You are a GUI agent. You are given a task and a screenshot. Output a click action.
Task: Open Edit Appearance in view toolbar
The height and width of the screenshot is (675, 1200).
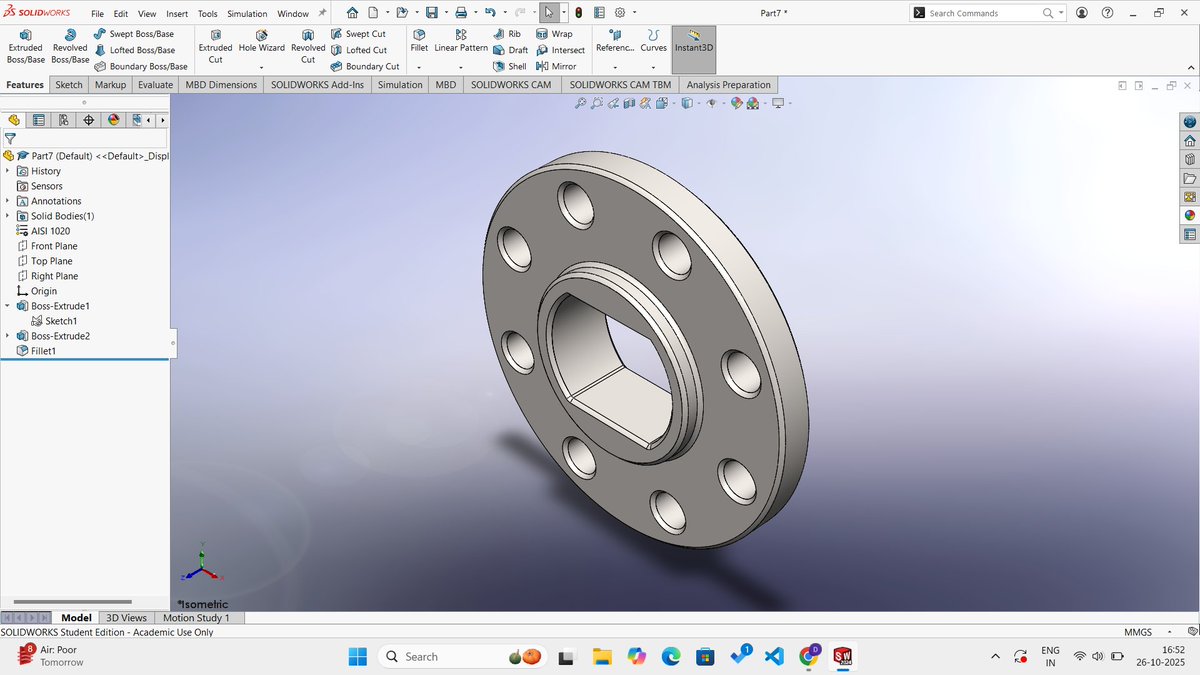(737, 103)
